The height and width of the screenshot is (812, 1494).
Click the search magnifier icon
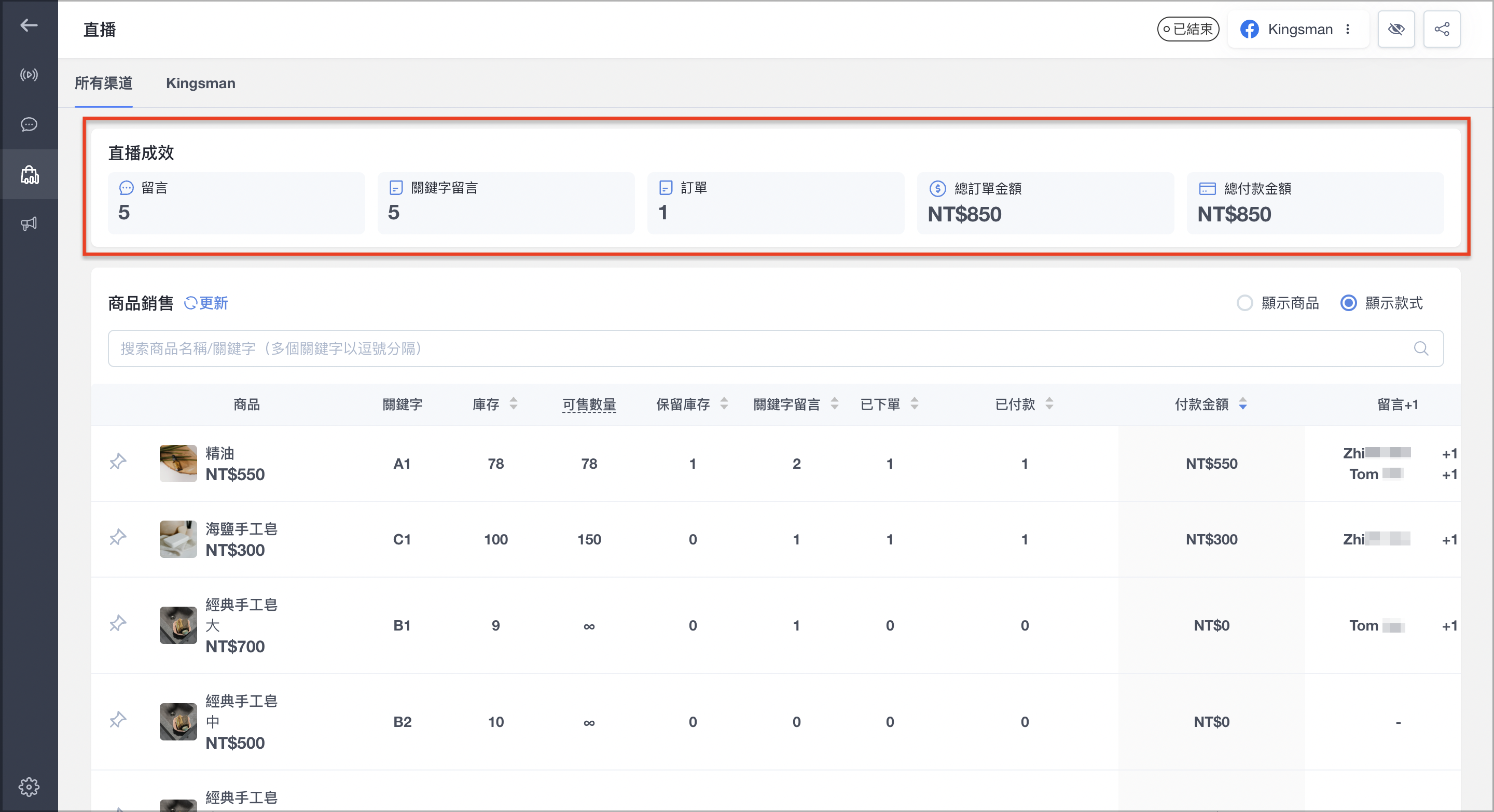[1421, 348]
